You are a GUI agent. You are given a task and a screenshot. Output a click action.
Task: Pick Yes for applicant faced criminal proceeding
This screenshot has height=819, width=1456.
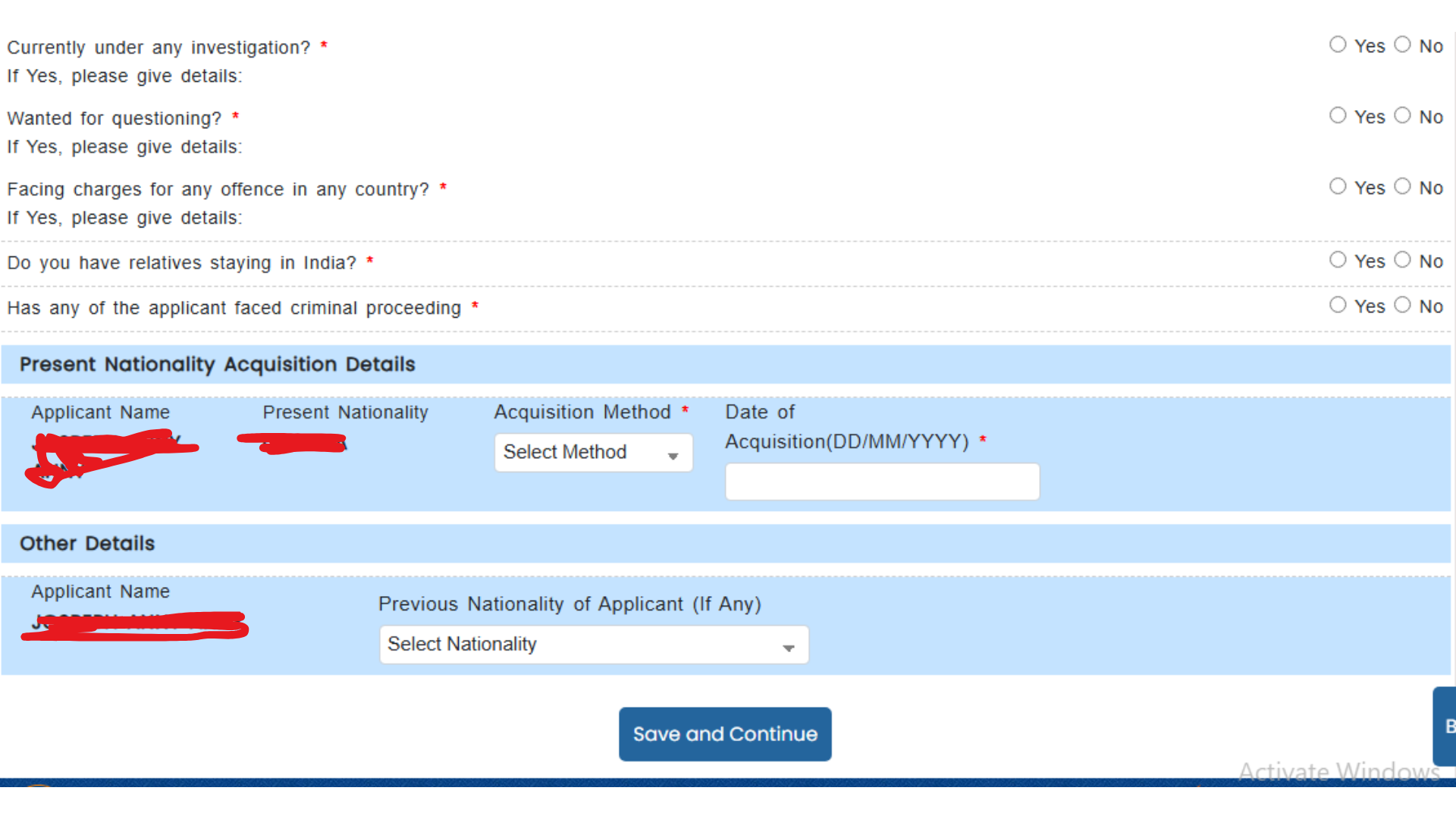click(1338, 305)
